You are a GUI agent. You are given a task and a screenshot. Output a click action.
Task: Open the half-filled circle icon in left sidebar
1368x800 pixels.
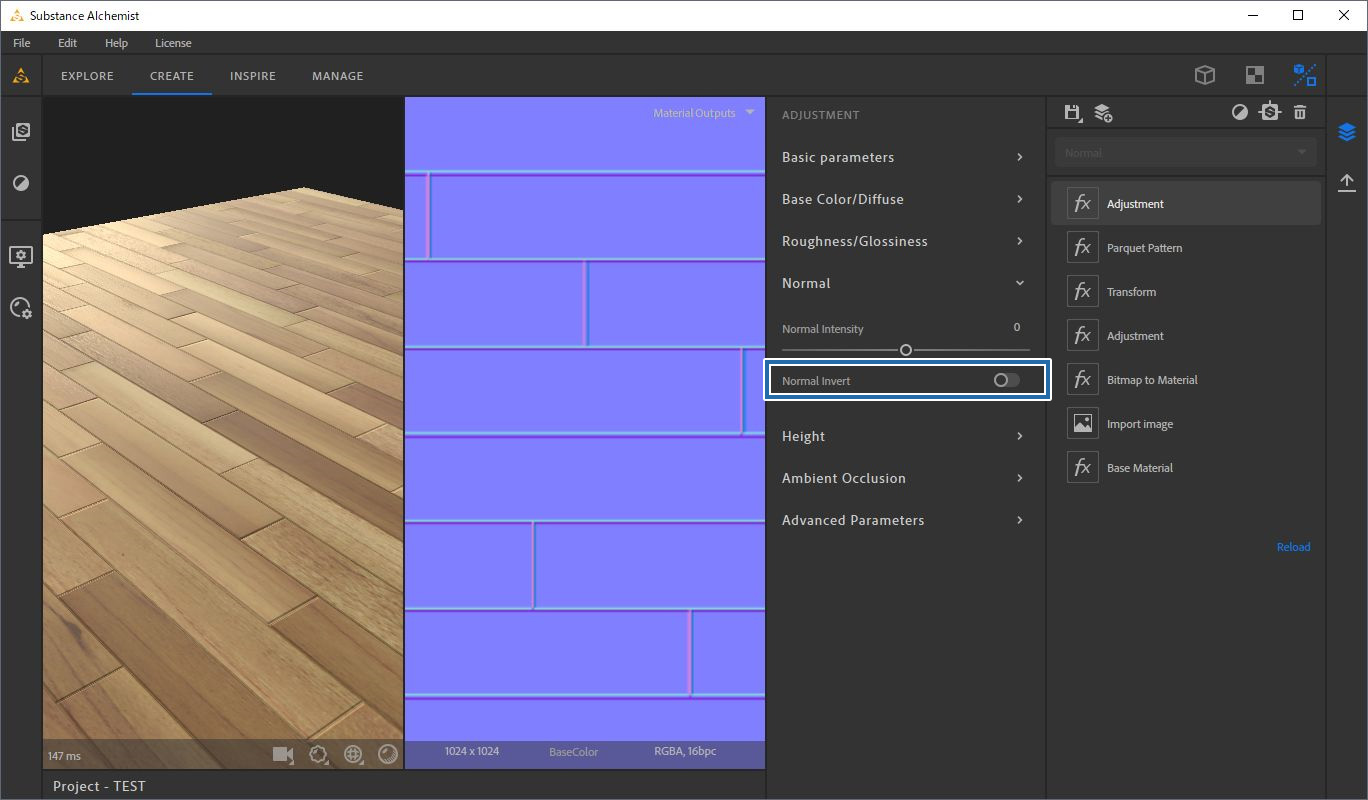(21, 183)
